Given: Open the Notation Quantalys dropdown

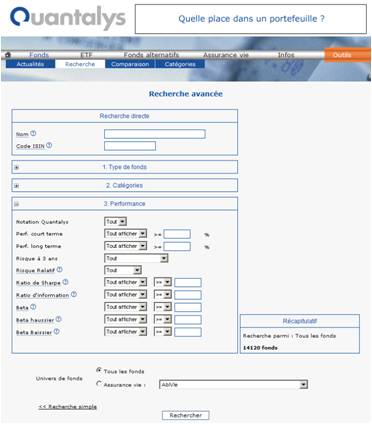Looking at the screenshot, I should click(x=115, y=222).
